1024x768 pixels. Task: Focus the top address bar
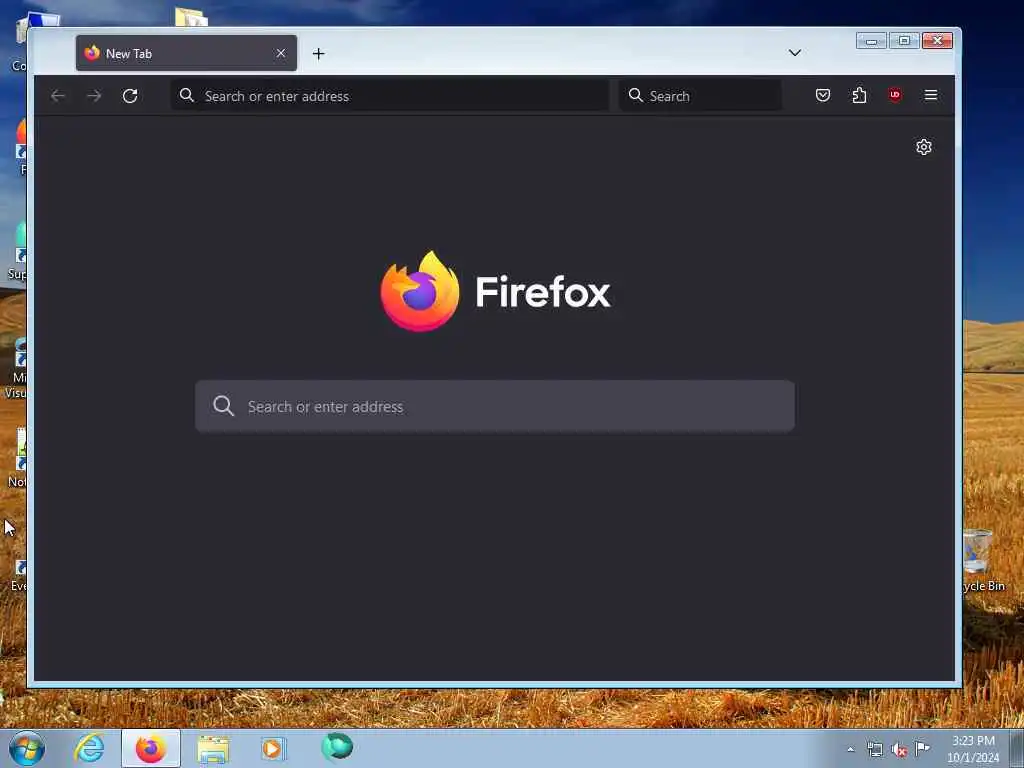point(389,96)
